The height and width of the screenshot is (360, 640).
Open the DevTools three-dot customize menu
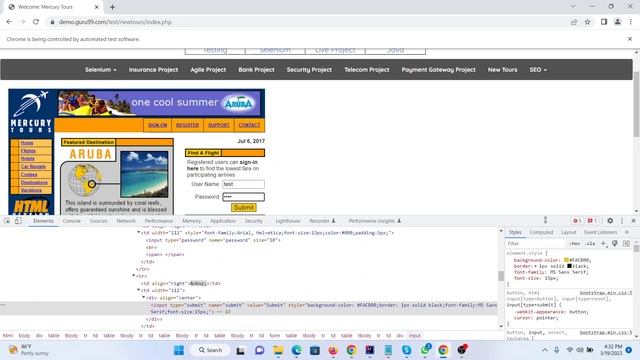[622, 220]
